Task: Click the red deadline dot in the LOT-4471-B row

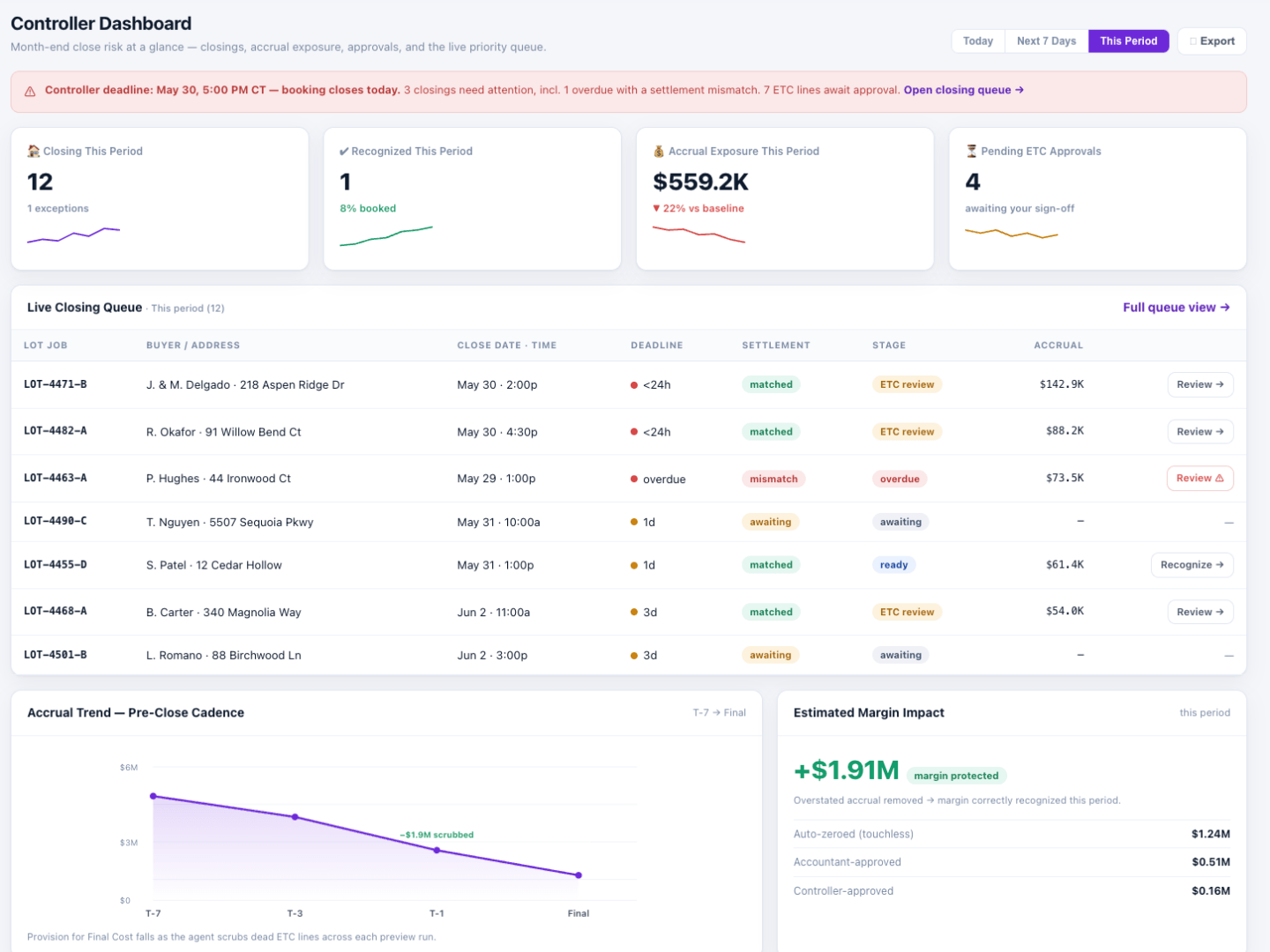Action: (x=634, y=385)
